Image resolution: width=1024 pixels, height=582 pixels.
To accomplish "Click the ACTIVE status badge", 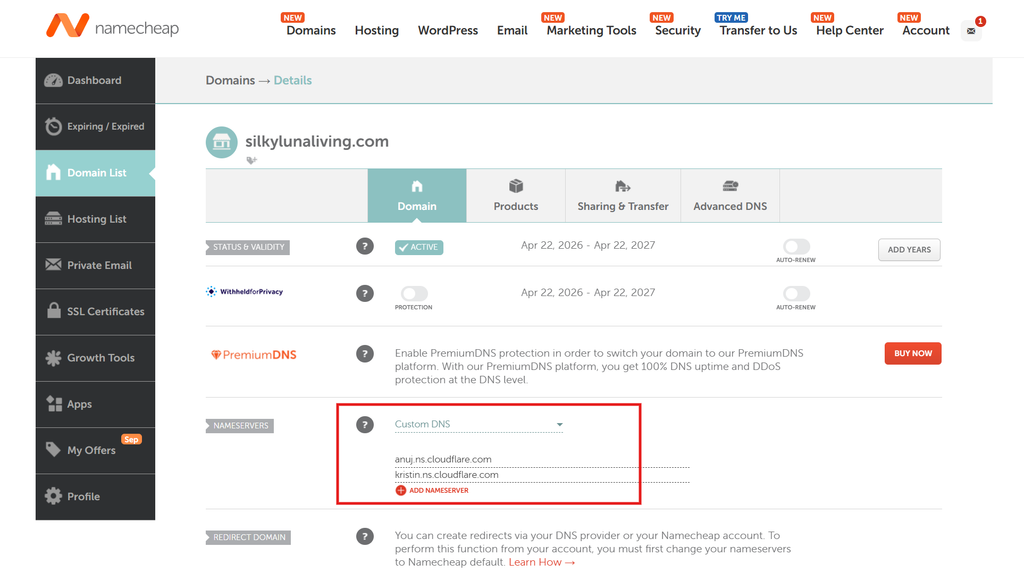I will point(419,247).
